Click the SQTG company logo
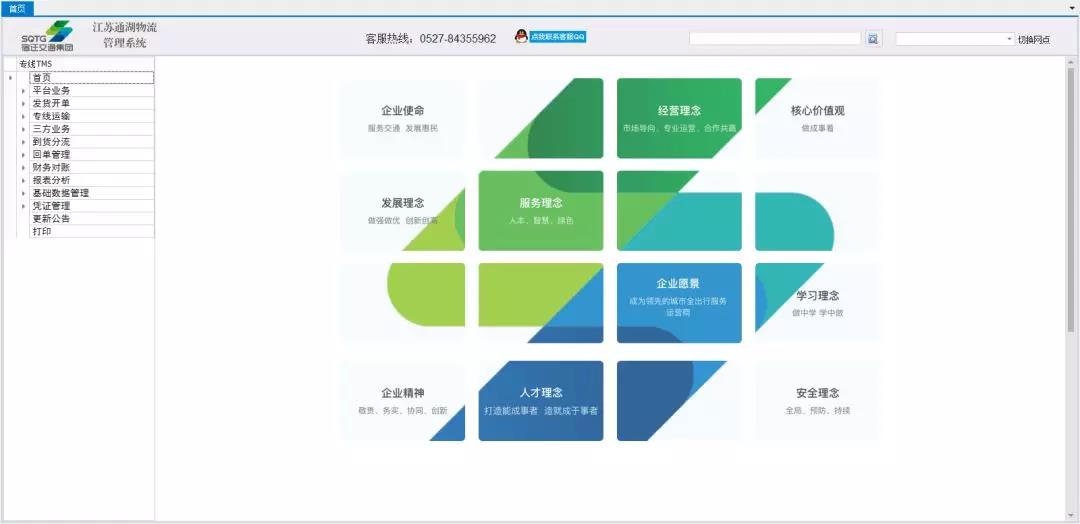Image resolution: width=1080 pixels, height=524 pixels. [x=47, y=35]
